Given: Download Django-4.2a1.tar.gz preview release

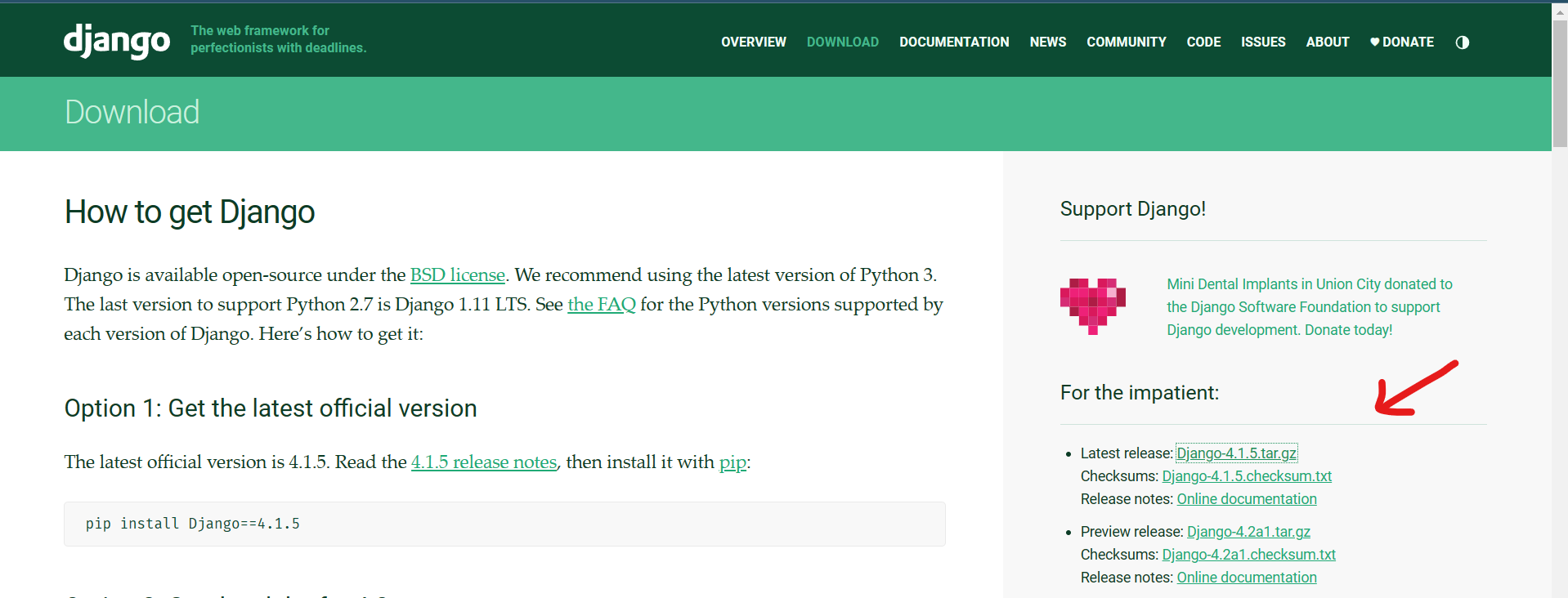Looking at the screenshot, I should [x=1248, y=532].
